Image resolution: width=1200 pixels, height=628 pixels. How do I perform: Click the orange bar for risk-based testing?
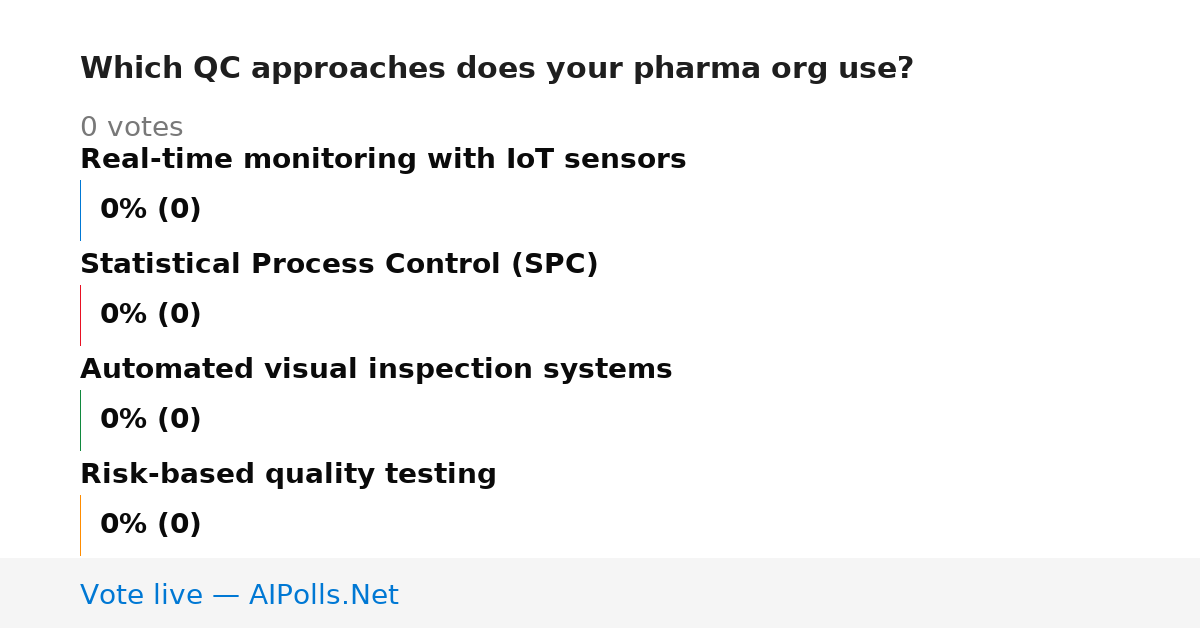coord(80,525)
